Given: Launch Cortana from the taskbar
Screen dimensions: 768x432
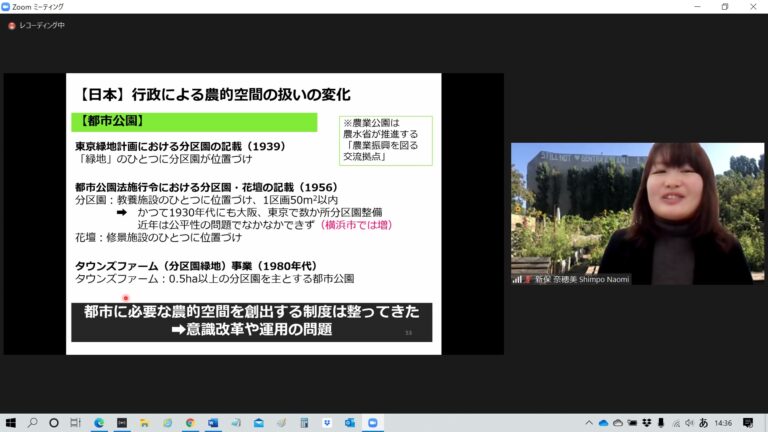Looking at the screenshot, I should (54, 423).
